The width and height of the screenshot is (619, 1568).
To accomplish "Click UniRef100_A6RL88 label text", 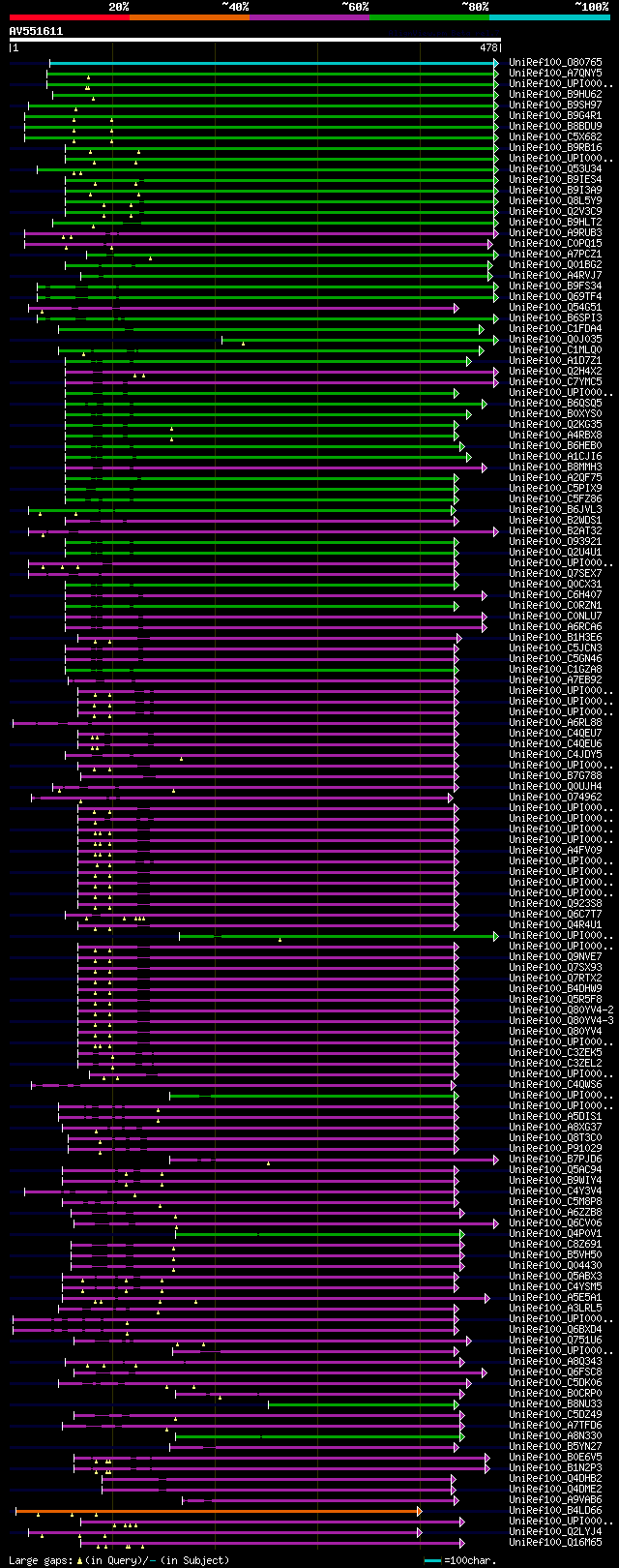I will [555, 722].
